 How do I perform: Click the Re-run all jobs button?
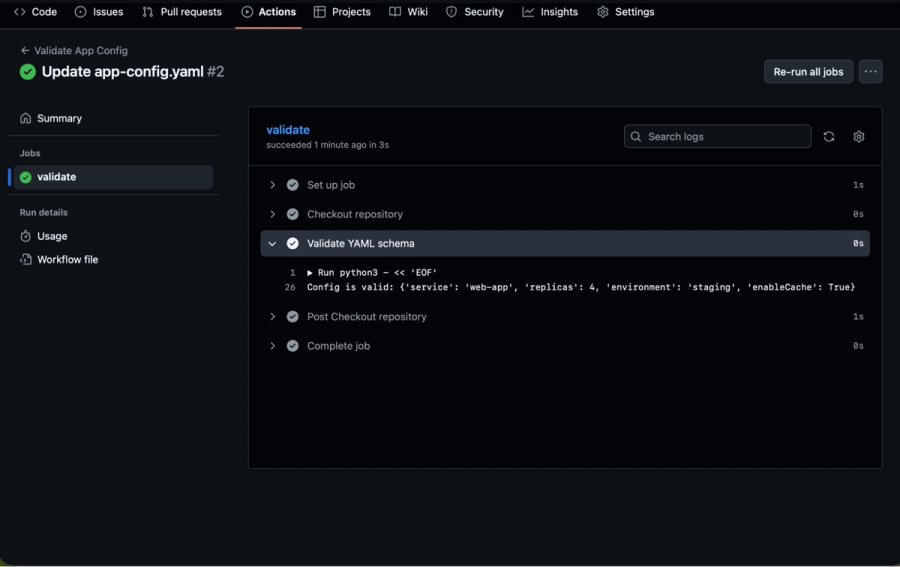(808, 72)
